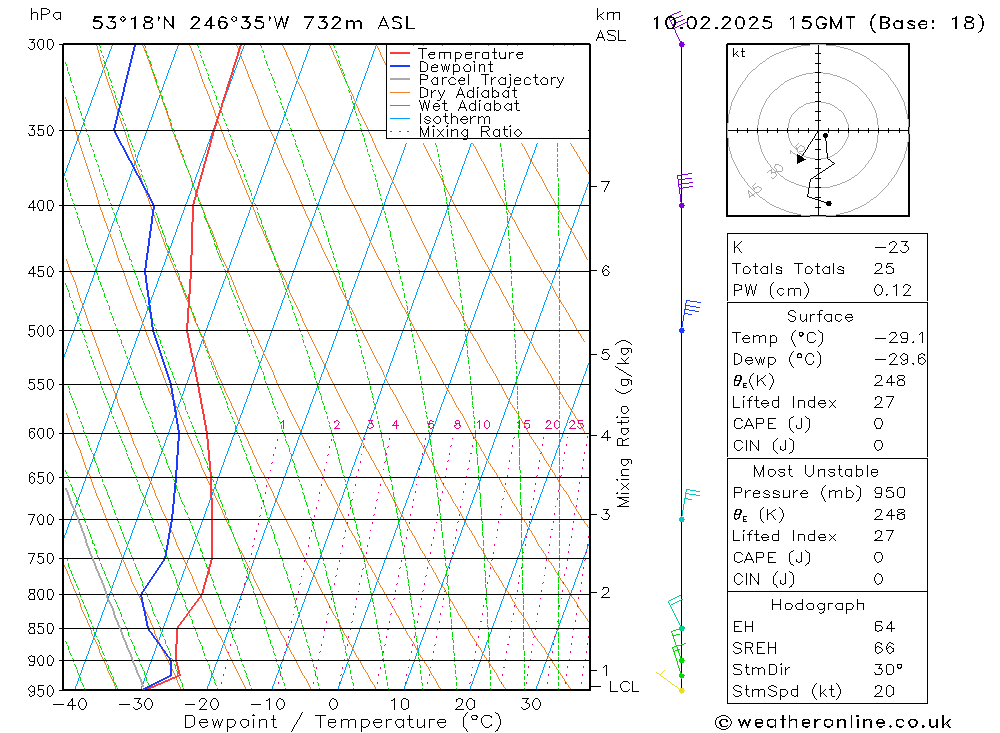Click the StmDir value 30°
The image size is (1000, 733).
click(888, 670)
